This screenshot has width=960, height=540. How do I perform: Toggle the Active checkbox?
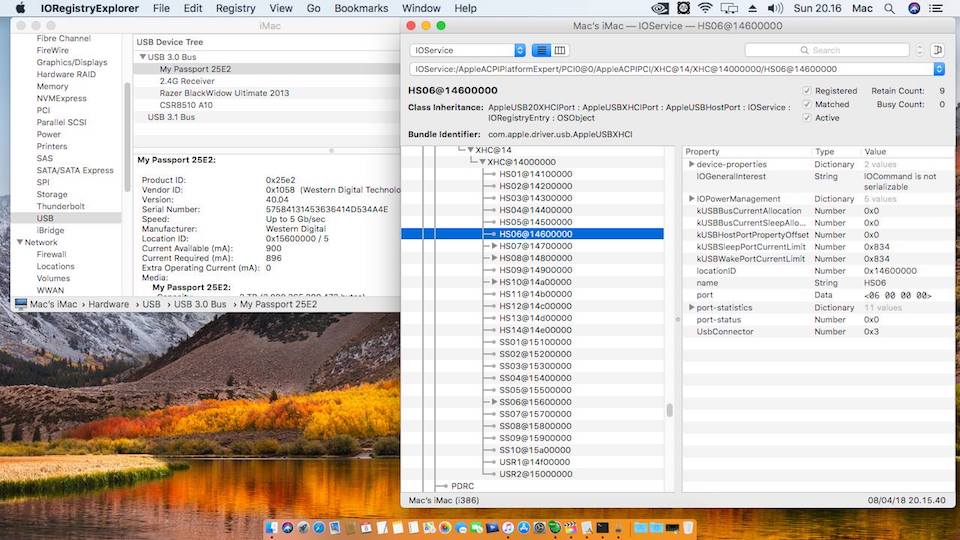click(806, 118)
